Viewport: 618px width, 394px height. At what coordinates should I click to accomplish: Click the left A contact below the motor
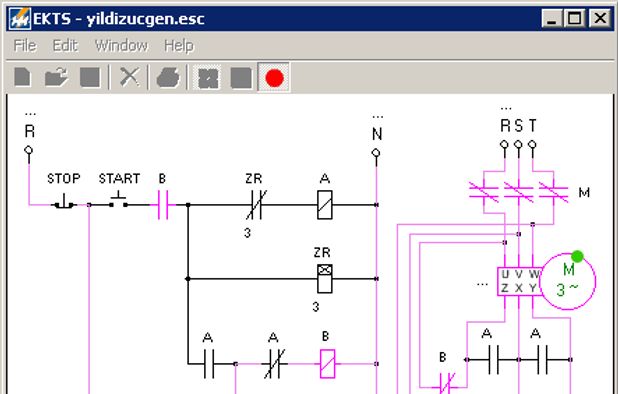pyautogui.click(x=493, y=359)
